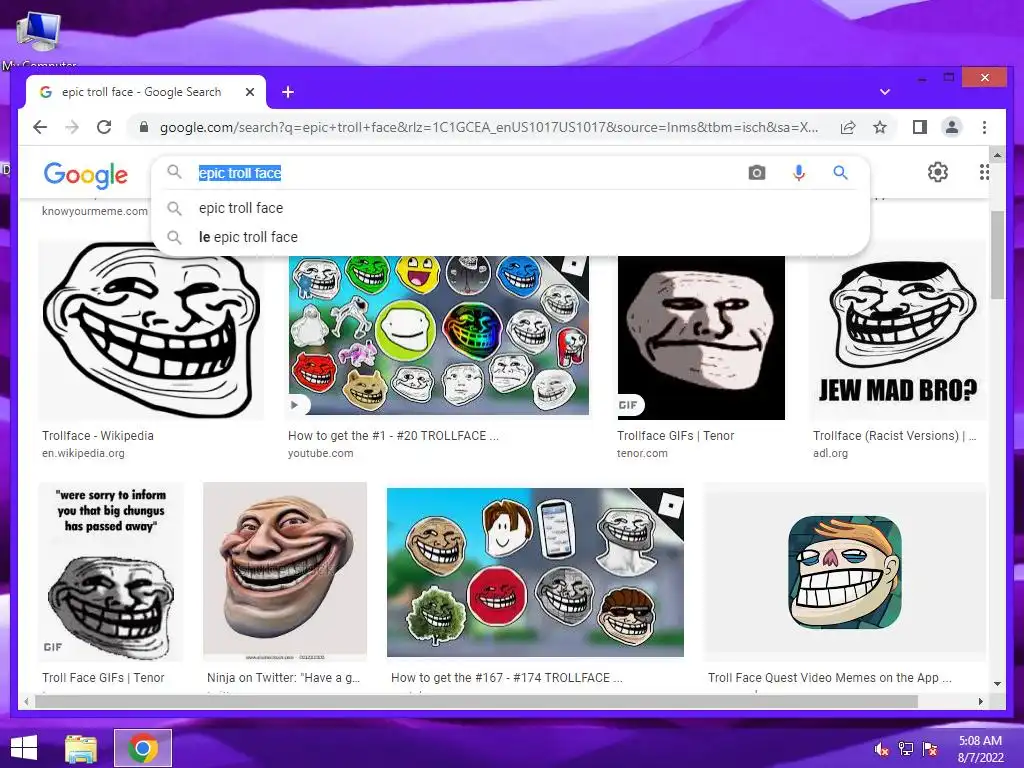Open the Action Center flag tray icon
1024x768 pixels.
(x=930, y=749)
